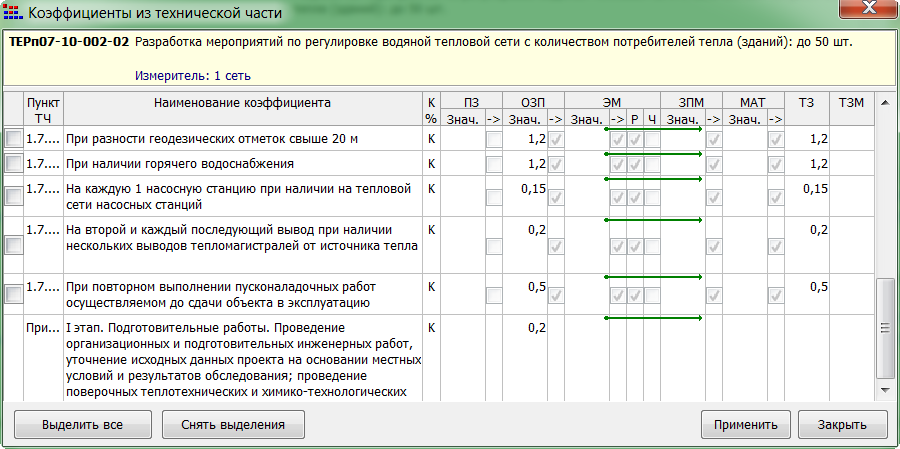
Task: Click the ТЗ value 1,2 in the hot water row
Action: click(818, 164)
